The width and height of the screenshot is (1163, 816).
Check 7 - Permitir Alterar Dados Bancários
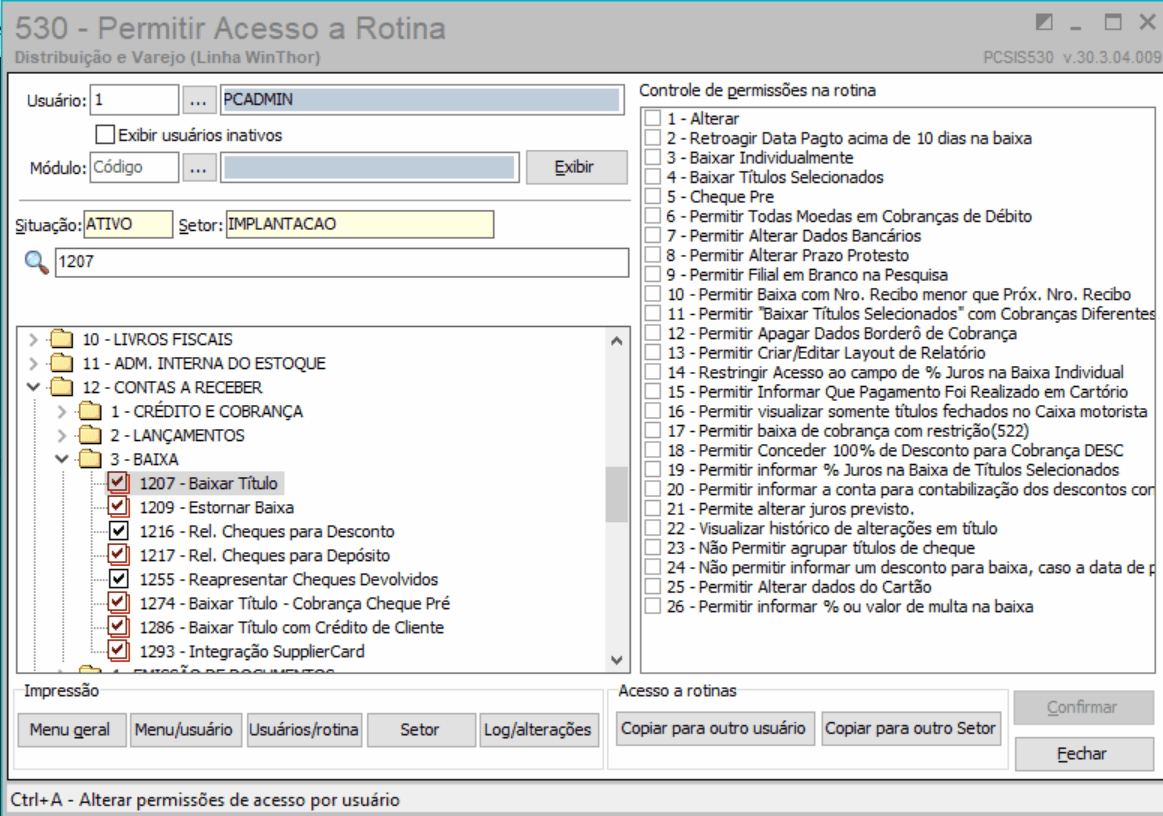[x=653, y=235]
